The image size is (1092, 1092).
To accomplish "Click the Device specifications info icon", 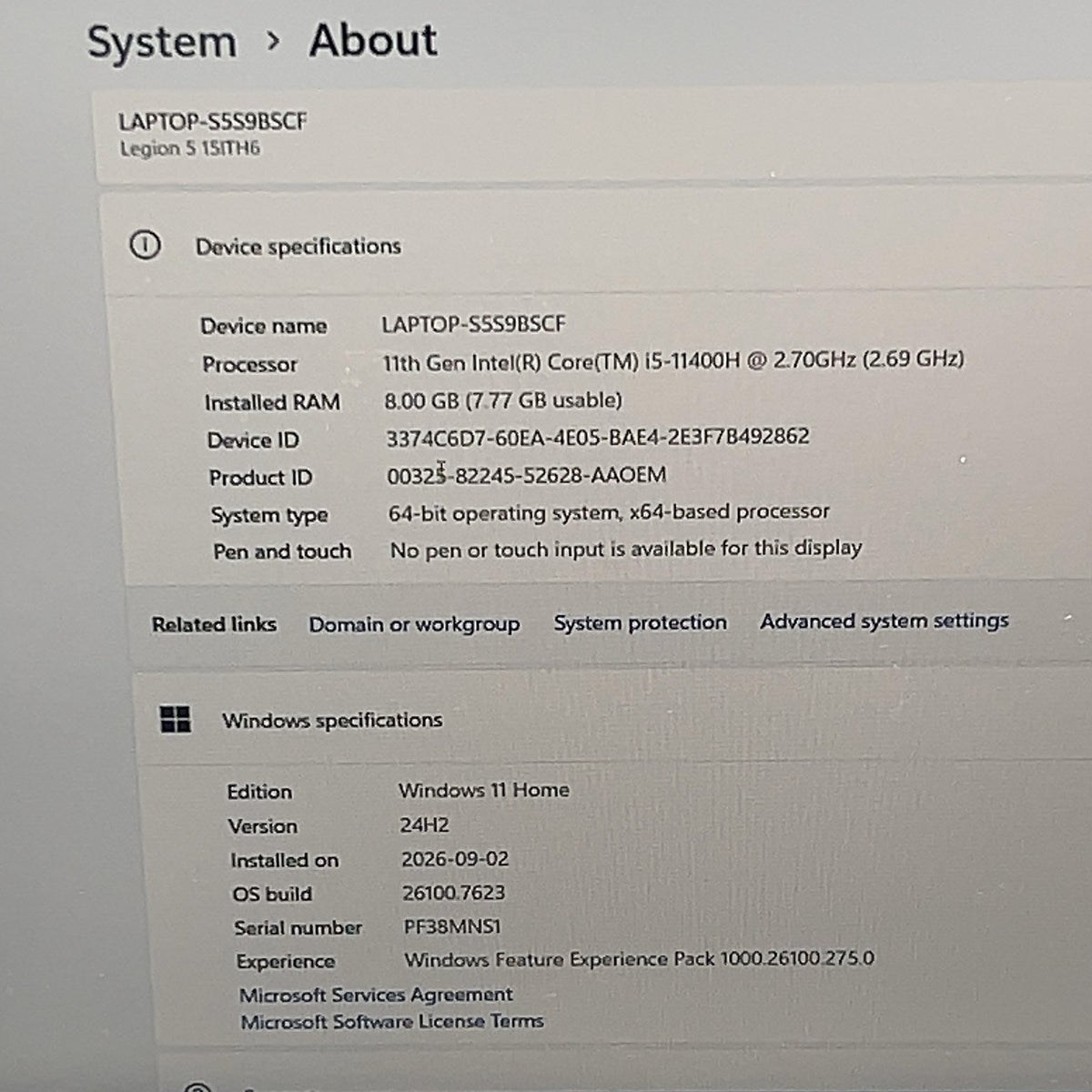I will [x=145, y=246].
